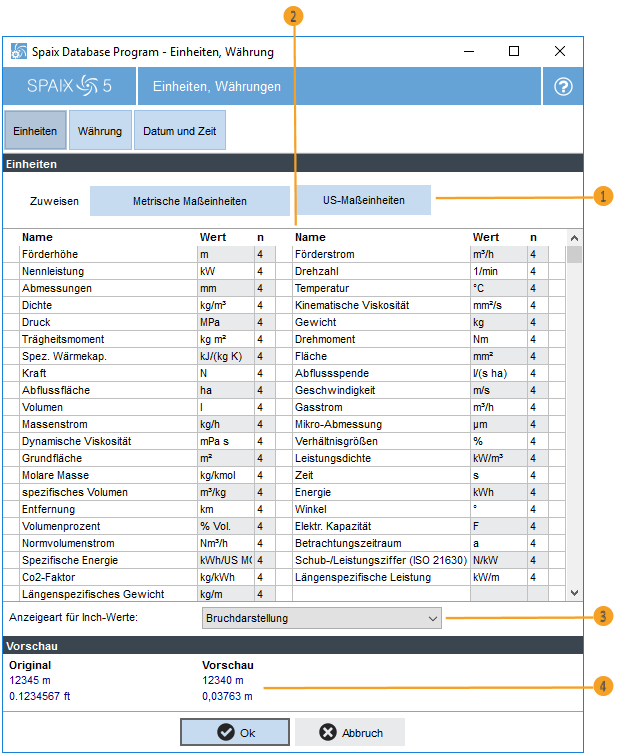Select the 'Kraft' row name

coord(34,373)
